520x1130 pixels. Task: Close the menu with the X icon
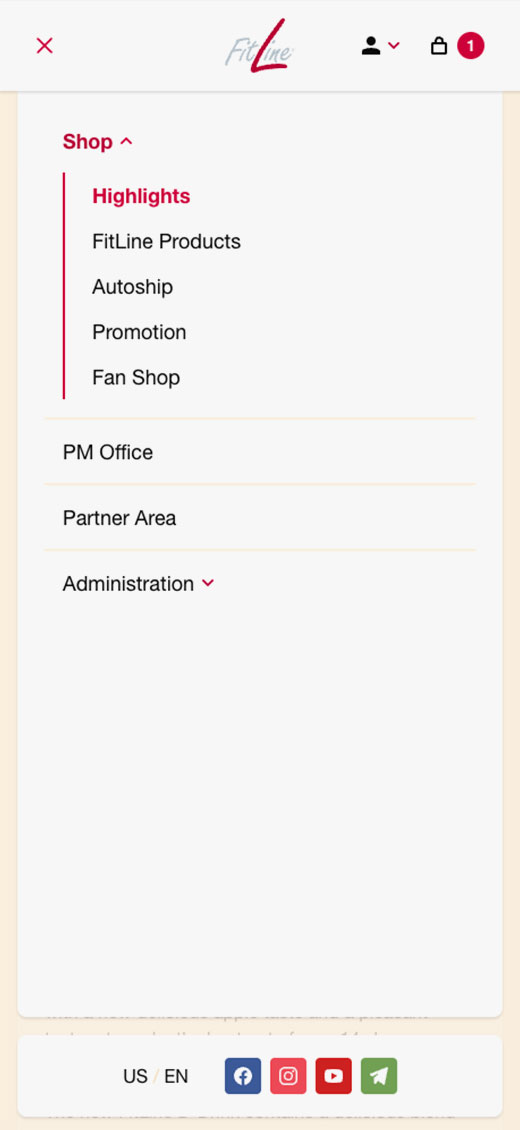pyautogui.click(x=45, y=45)
